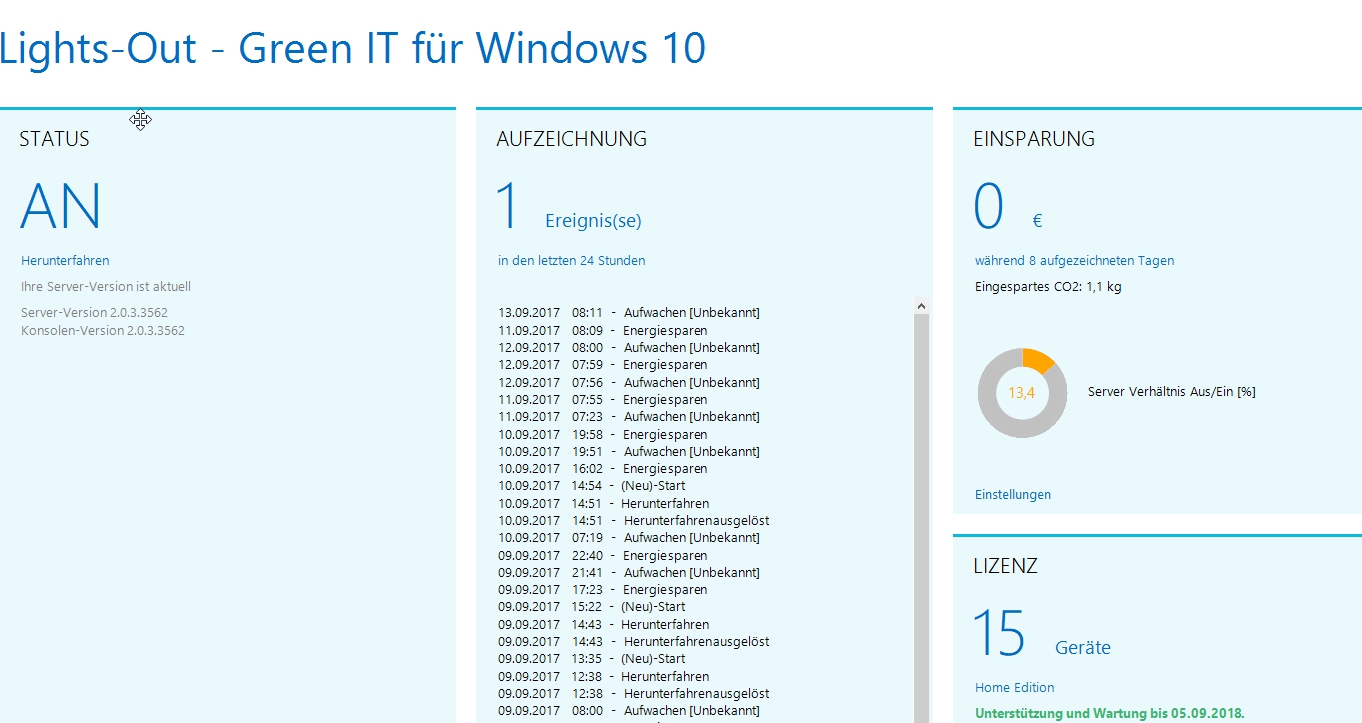This screenshot has height=723, width=1362.
Task: Click the AUFZEICHNUNG panel heading
Action: (572, 139)
